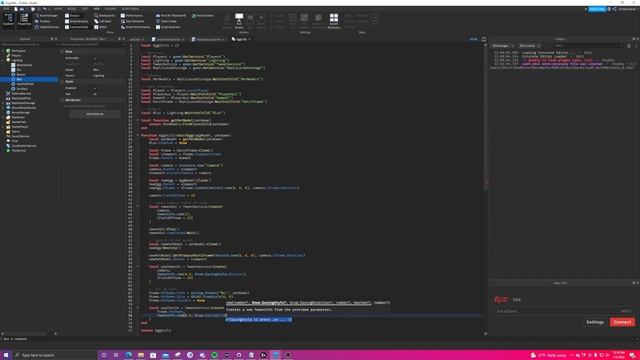Select Atmosphere in the Explorer
640x360 pixels.
coord(24,65)
